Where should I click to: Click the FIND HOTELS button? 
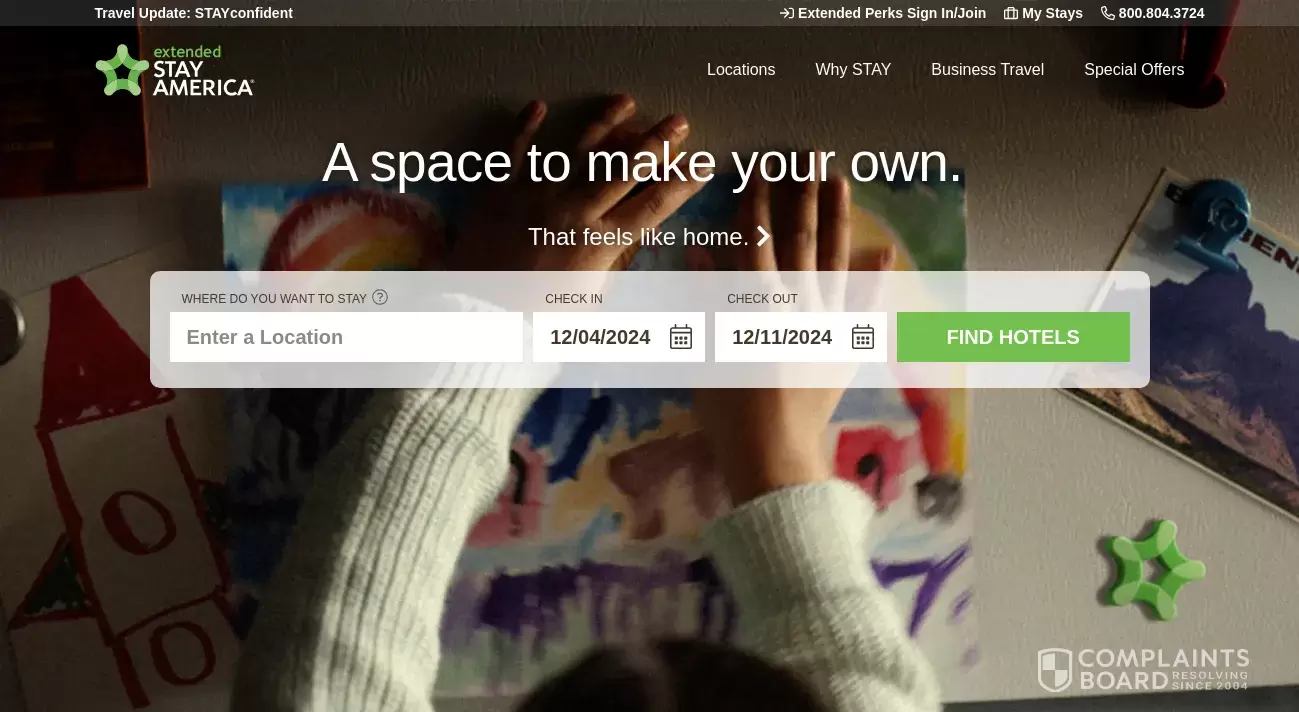pos(1013,337)
